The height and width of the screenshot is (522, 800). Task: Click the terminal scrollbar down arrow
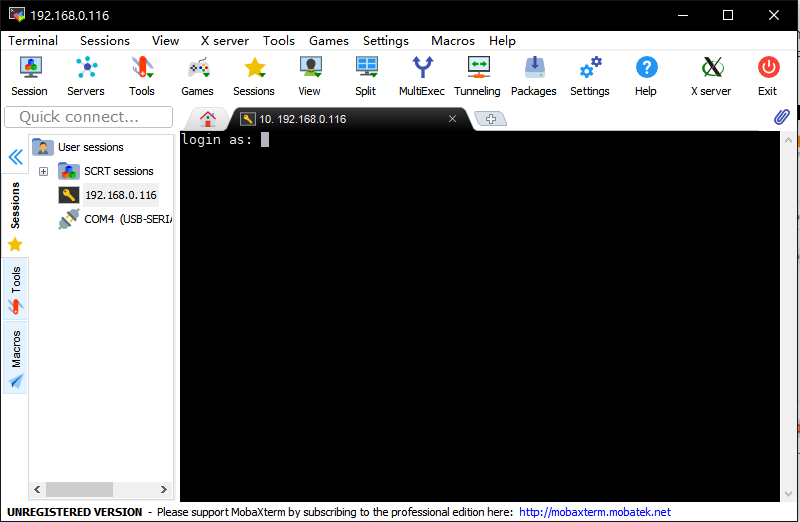788,493
